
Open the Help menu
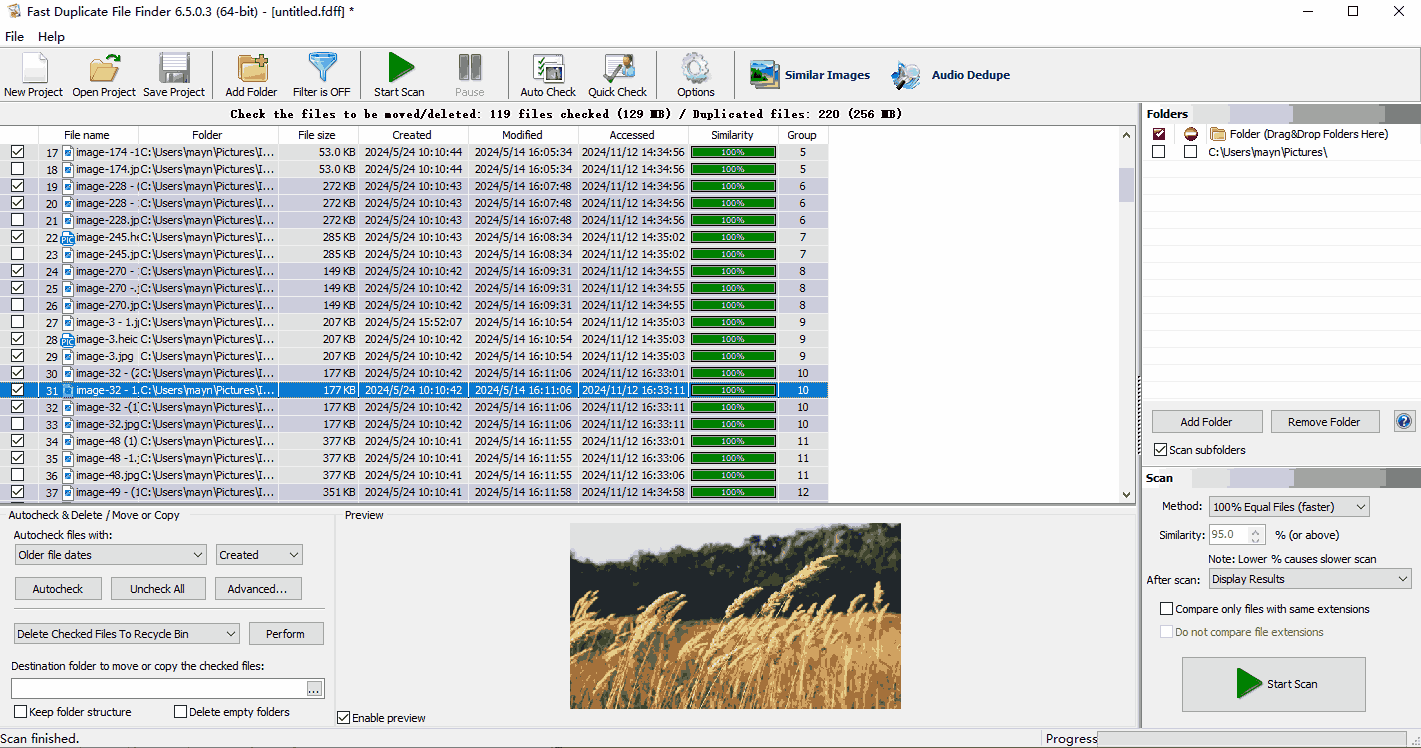point(51,36)
